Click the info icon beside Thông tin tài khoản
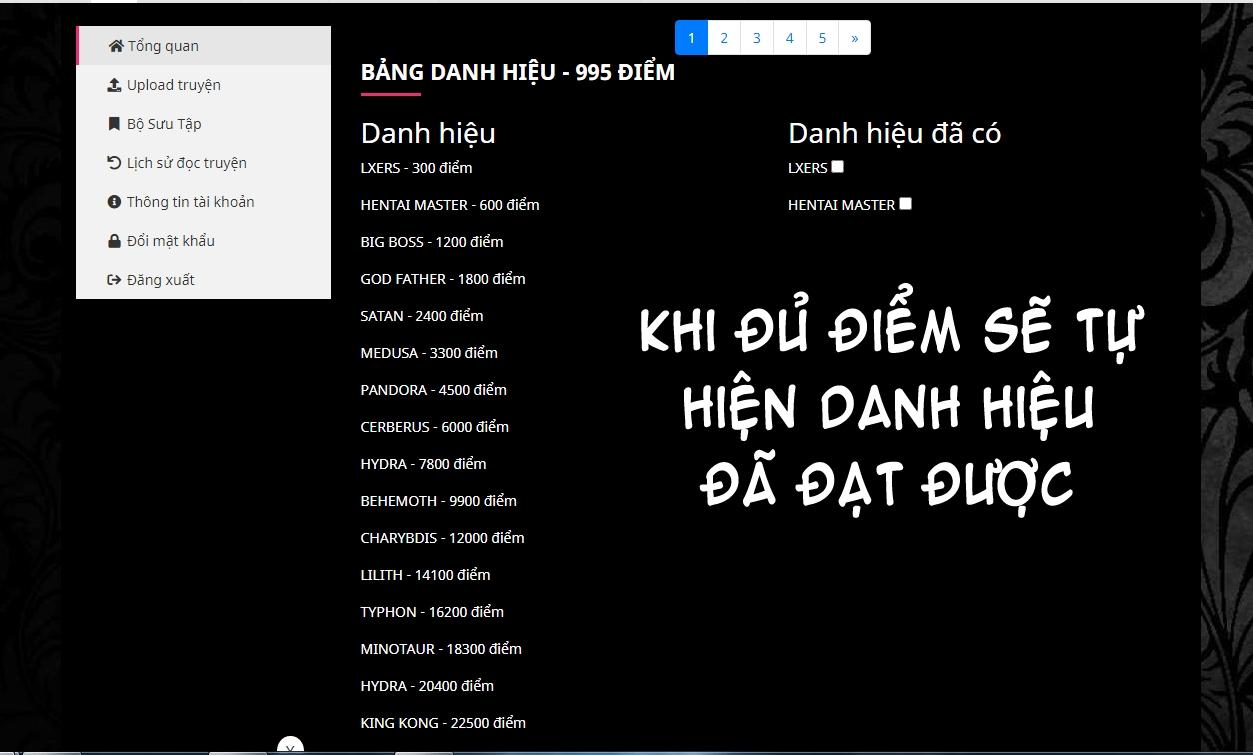 click(x=114, y=202)
